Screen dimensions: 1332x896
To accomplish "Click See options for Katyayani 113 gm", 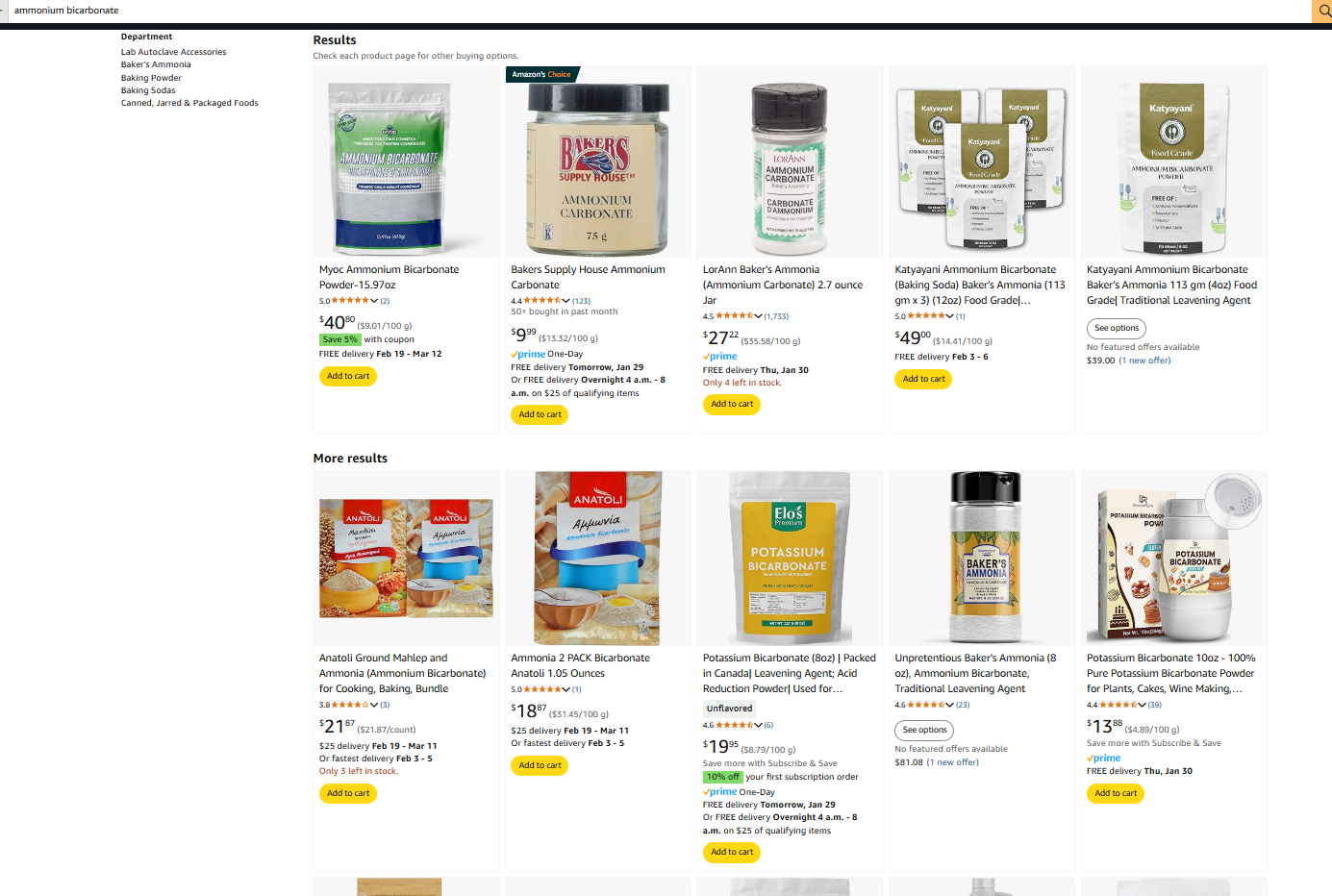I will tap(1117, 328).
